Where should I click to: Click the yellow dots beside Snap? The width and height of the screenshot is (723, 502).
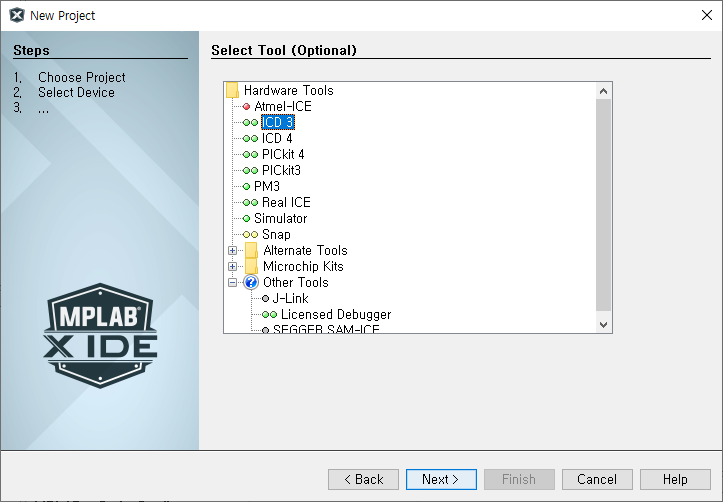pos(250,235)
